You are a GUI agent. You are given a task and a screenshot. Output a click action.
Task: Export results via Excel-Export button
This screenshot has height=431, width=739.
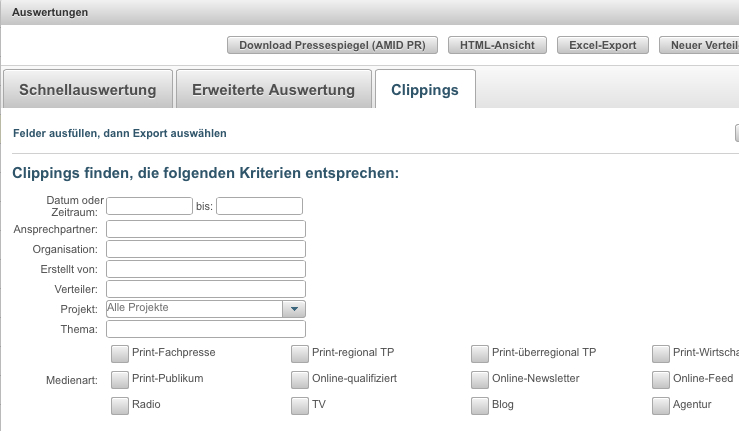(x=603, y=45)
